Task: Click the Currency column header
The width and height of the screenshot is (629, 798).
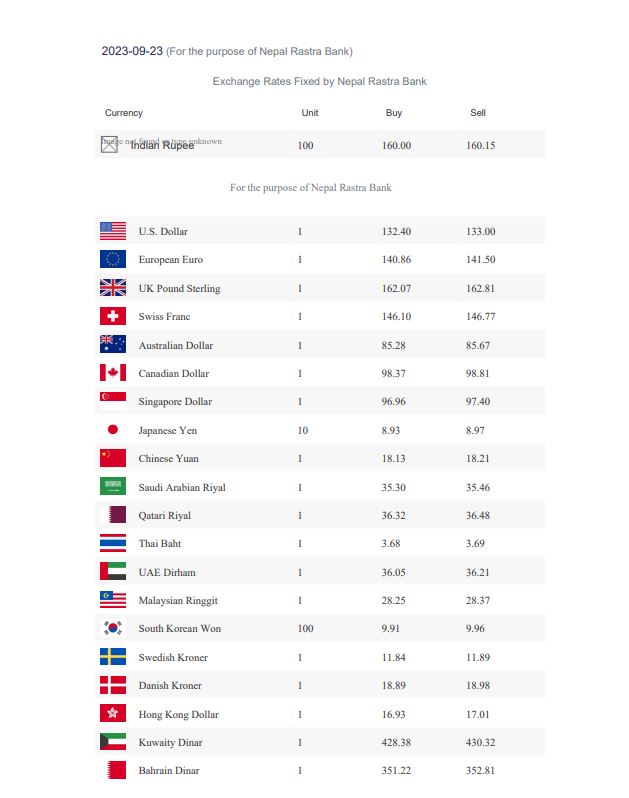Action: coord(124,113)
